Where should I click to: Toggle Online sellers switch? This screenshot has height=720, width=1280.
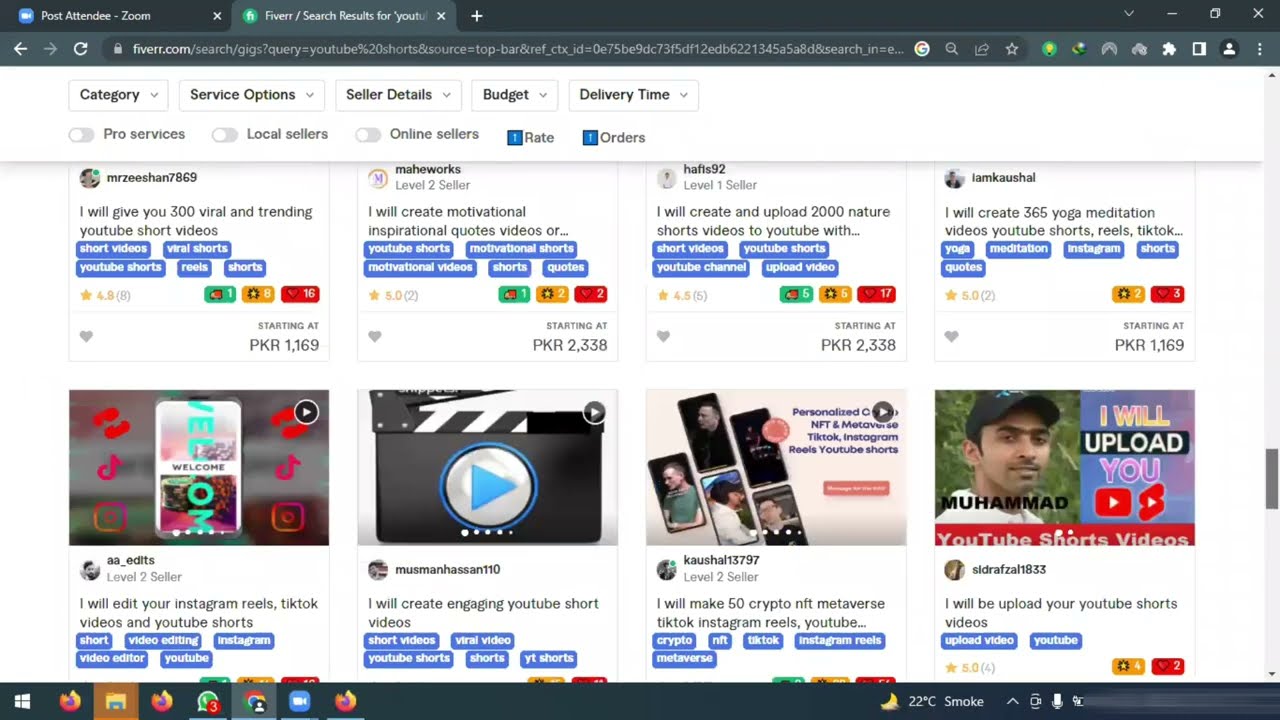click(x=368, y=134)
